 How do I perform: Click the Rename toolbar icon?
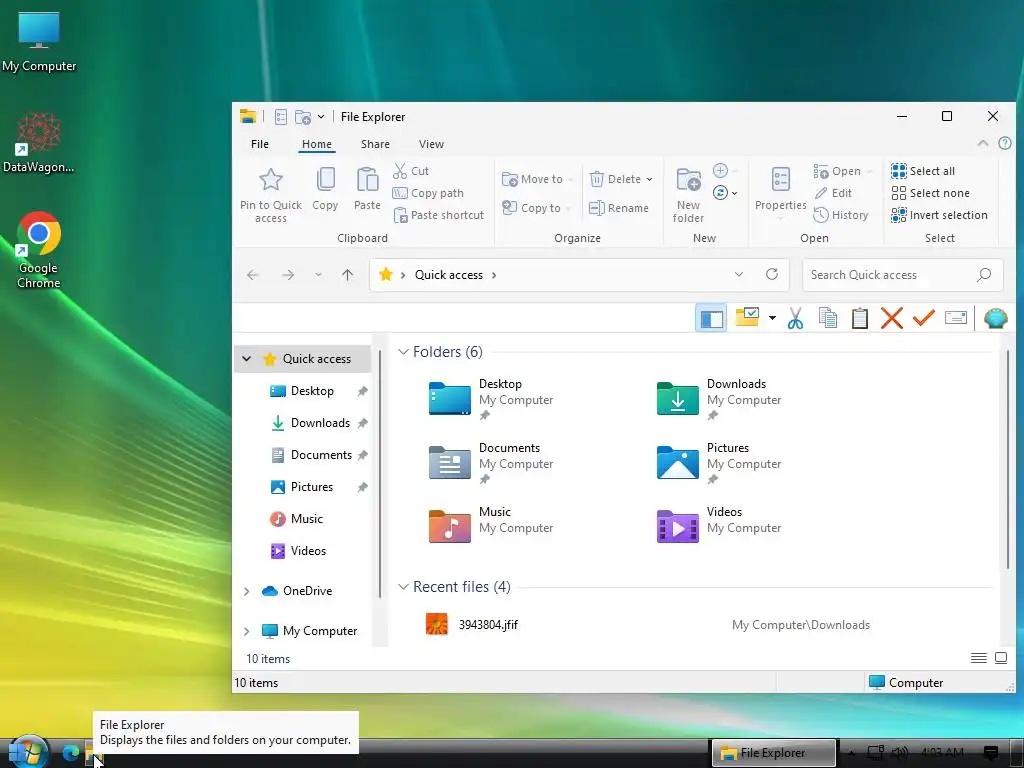[x=955, y=318]
